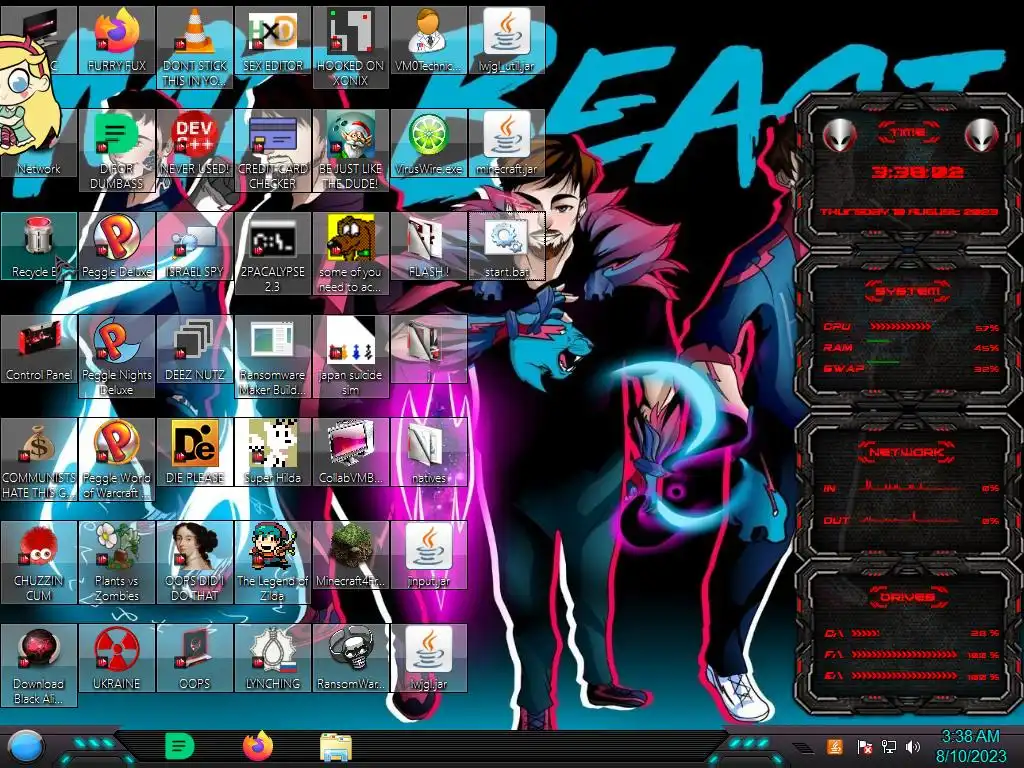This screenshot has width=1024, height=768.
Task: Select lwjgl_util.jar on the desktop
Action: click(507, 40)
